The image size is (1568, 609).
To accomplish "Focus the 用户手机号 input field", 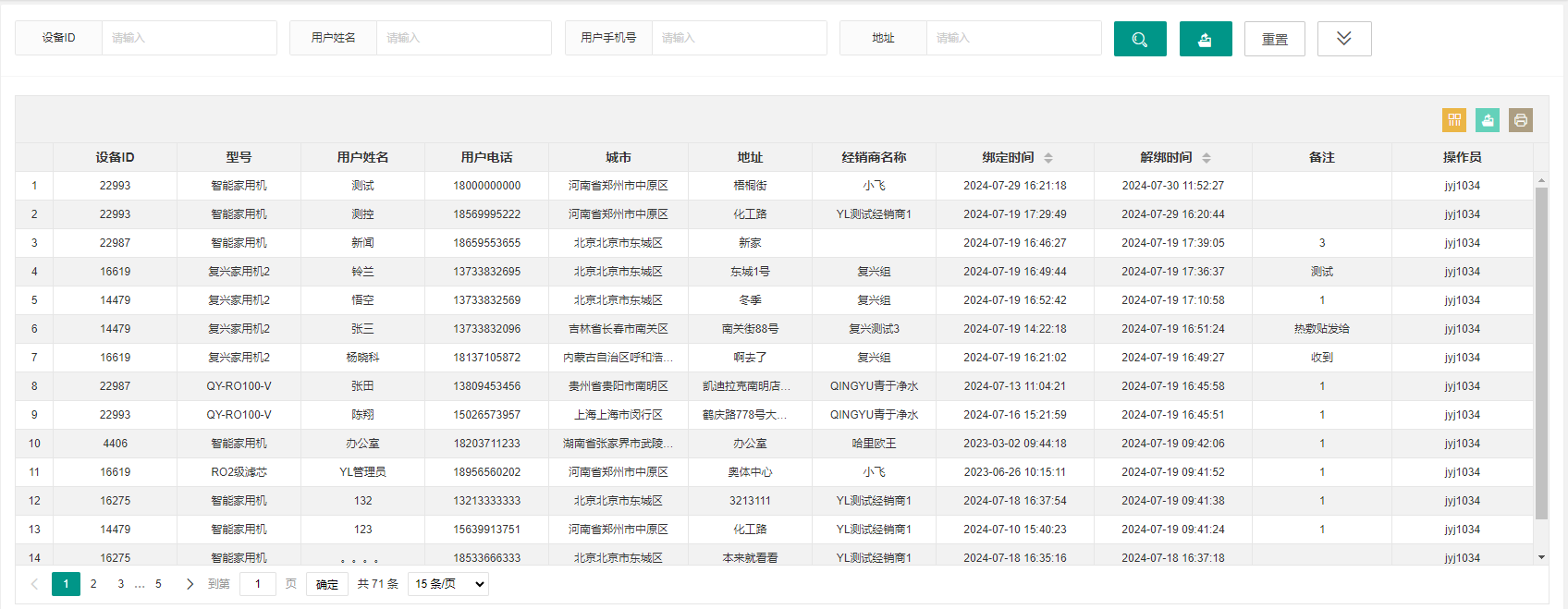I will [x=739, y=38].
